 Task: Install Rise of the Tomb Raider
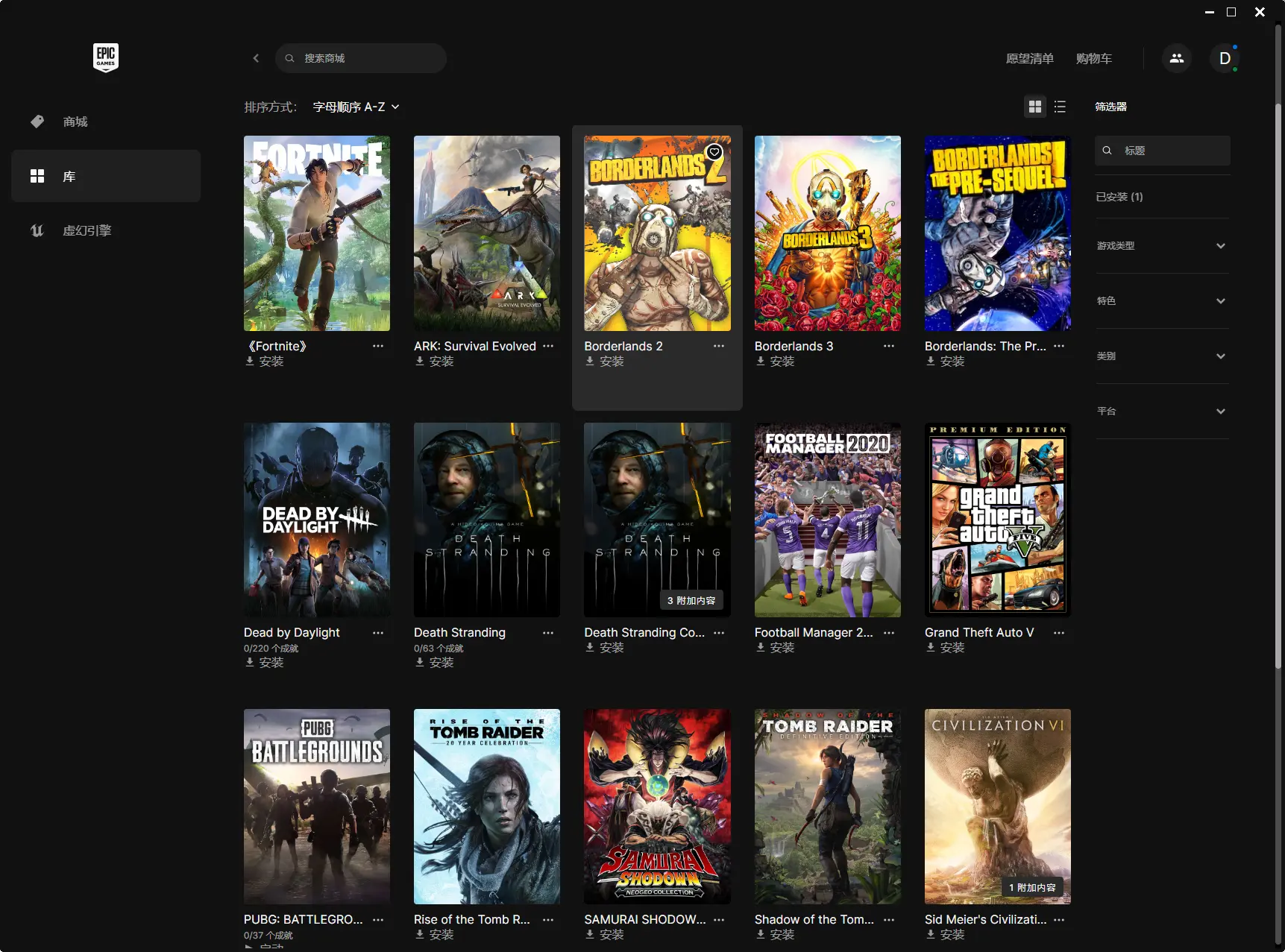click(x=435, y=934)
